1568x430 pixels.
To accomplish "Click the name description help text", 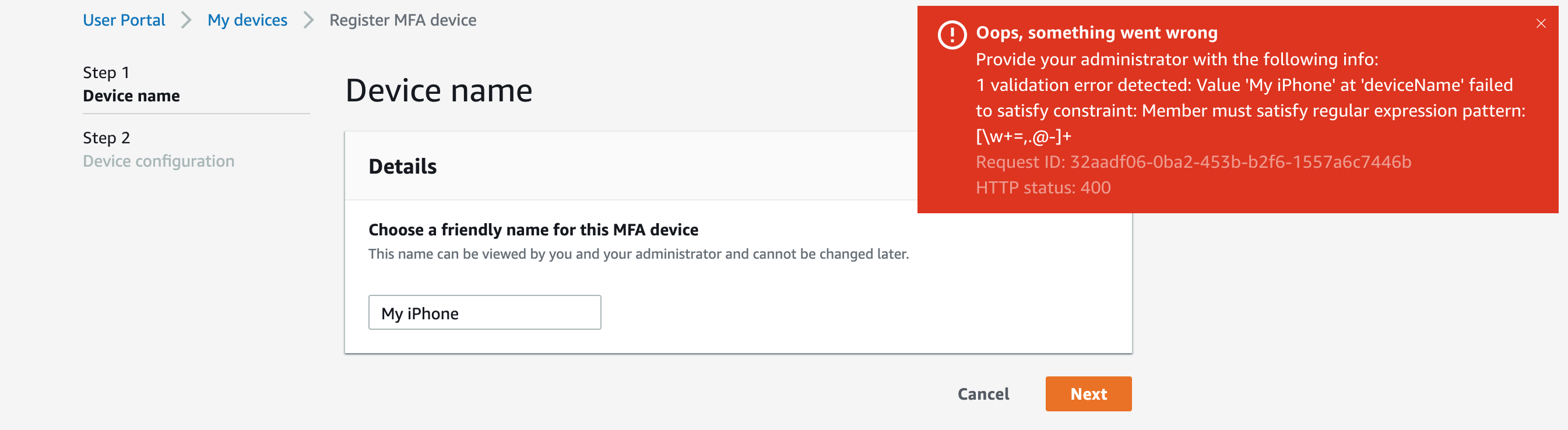I will [x=638, y=253].
